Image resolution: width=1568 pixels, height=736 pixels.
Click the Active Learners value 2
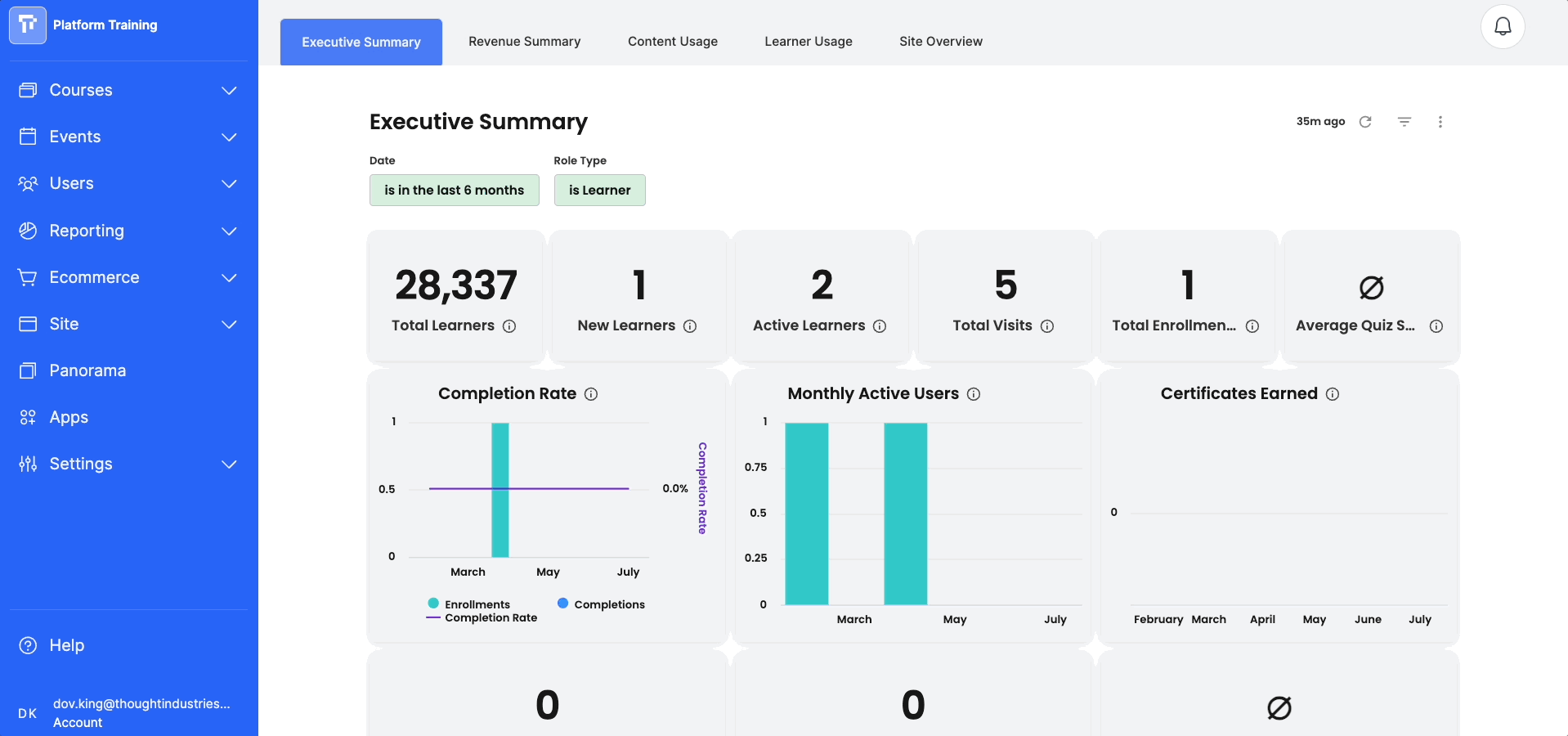[822, 285]
